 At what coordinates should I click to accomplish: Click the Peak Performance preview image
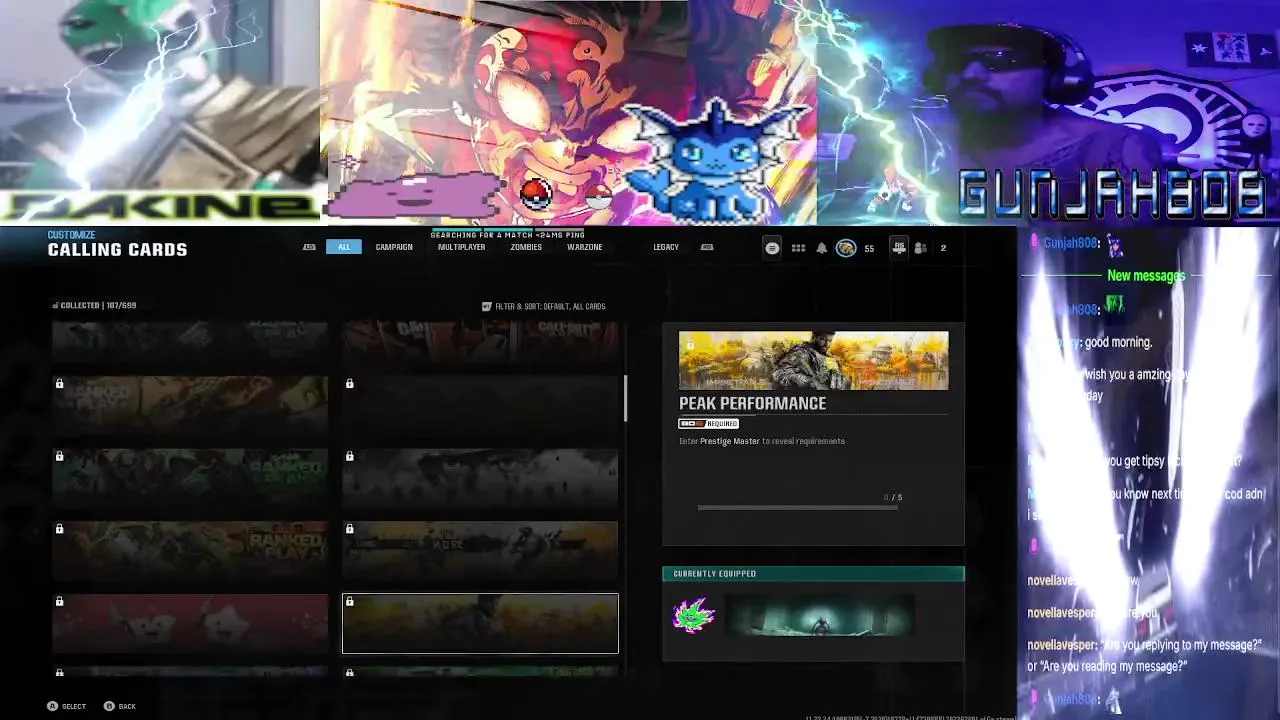tap(814, 361)
